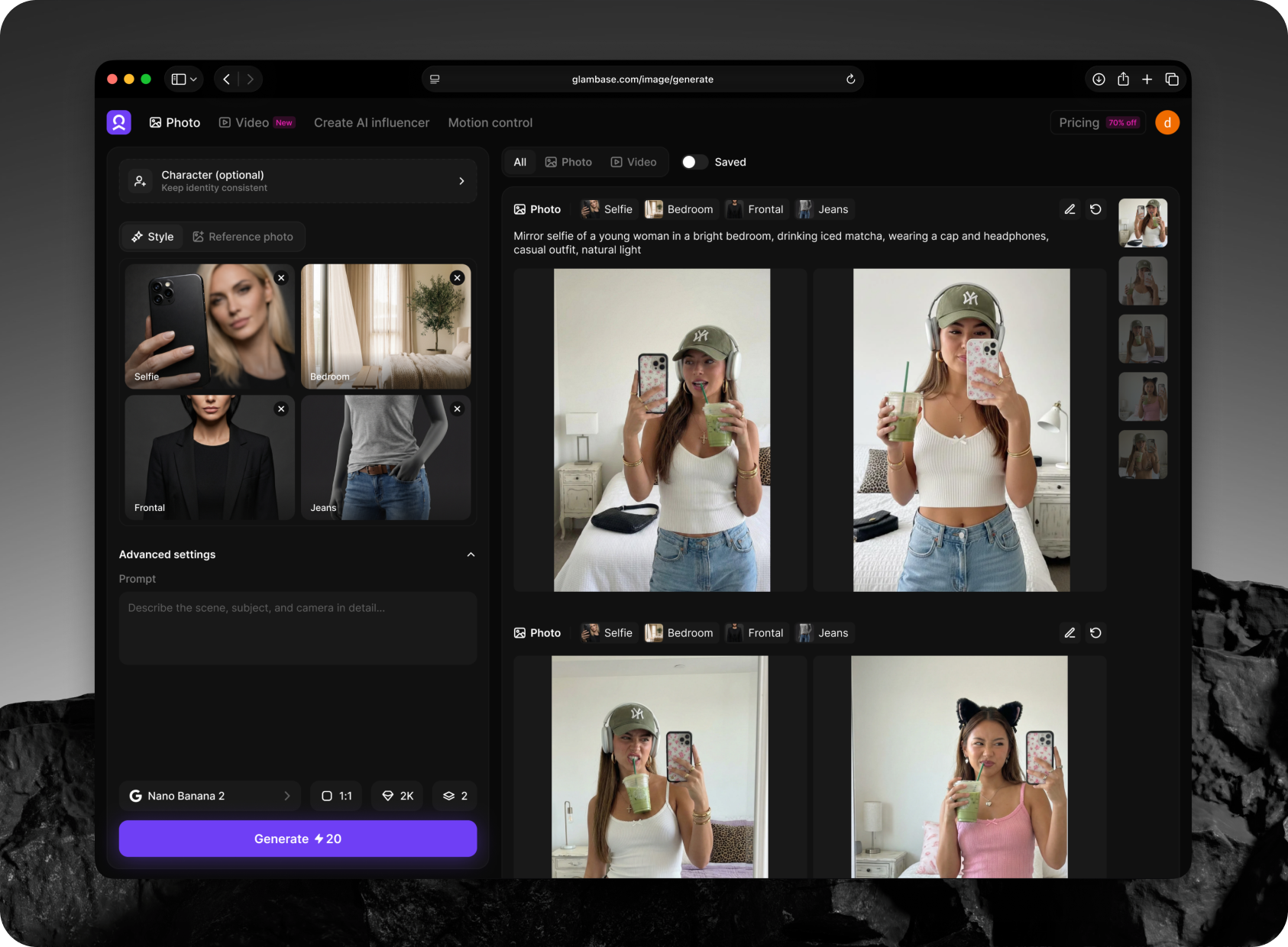The image size is (1288, 947).
Task: Click the edit pencil icon on first generation
Action: coord(1070,209)
